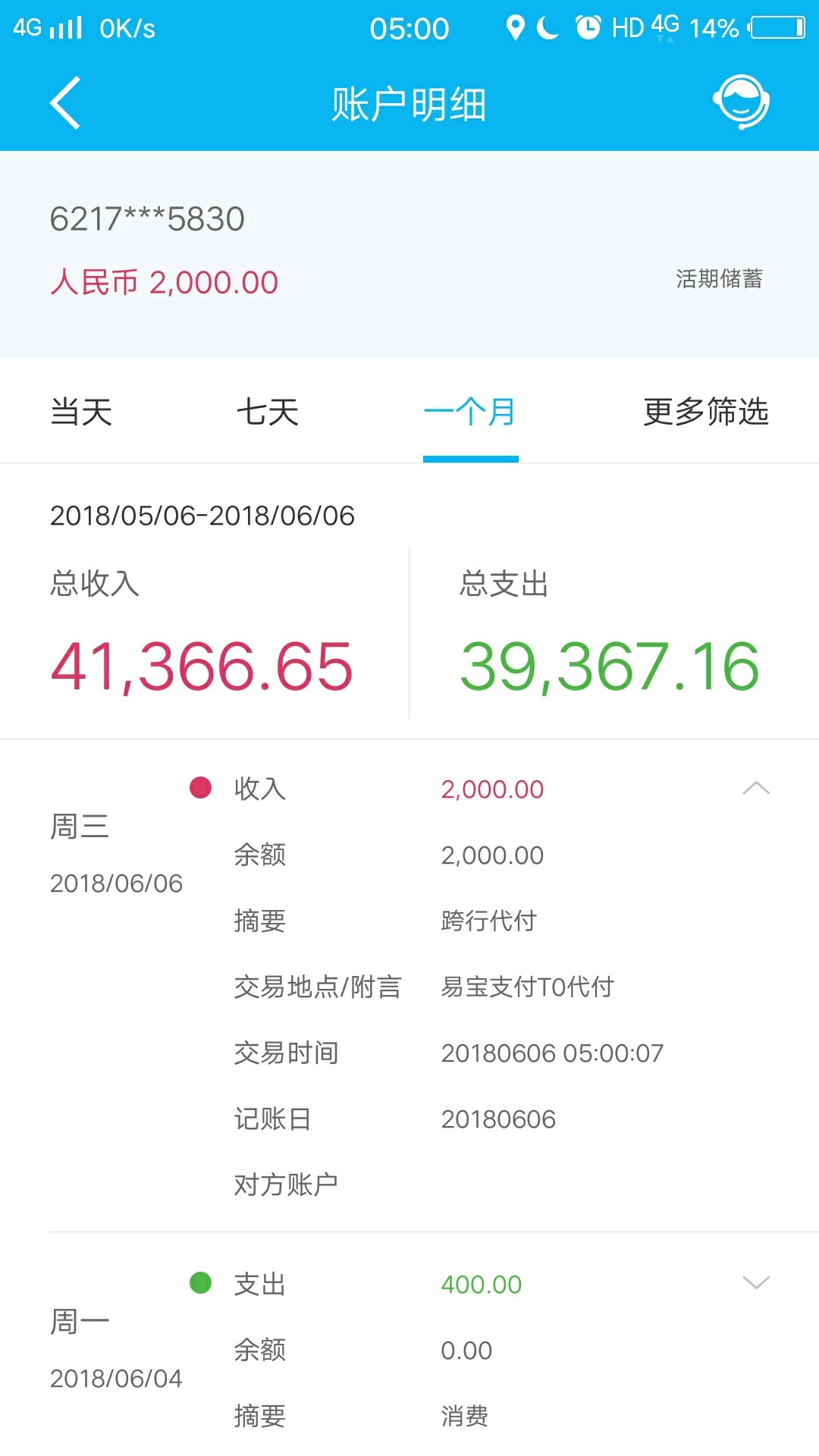
Task: Tap the transaction time 20180606 05:00:07
Action: 552,1053
